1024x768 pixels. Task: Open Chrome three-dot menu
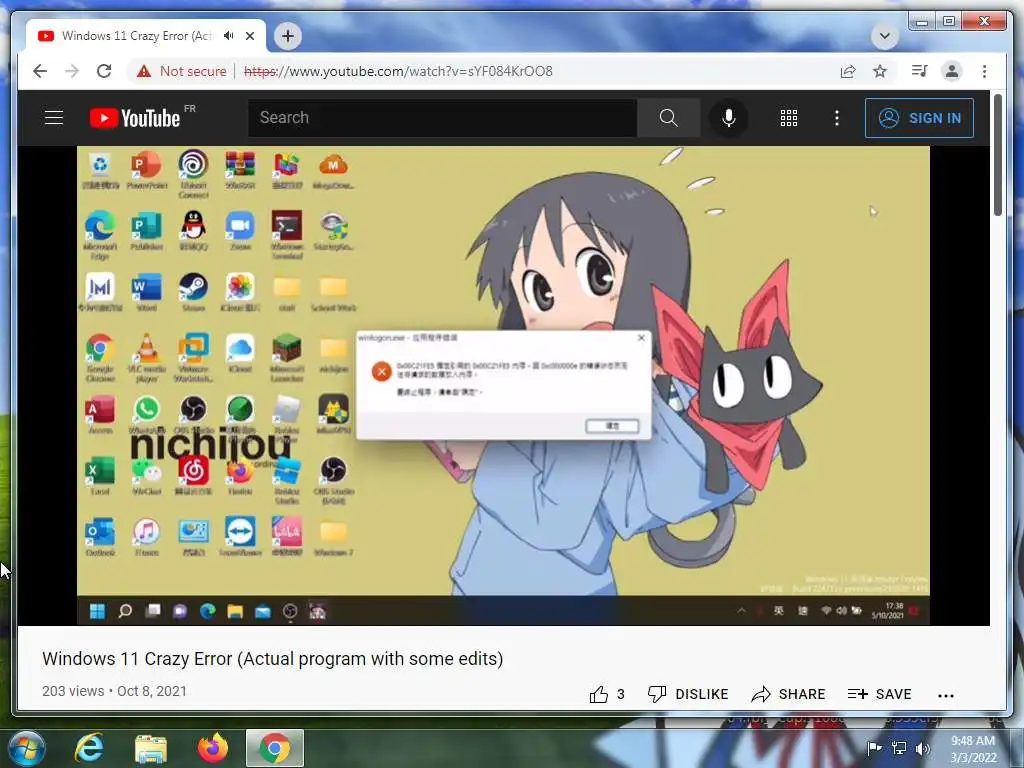point(984,71)
